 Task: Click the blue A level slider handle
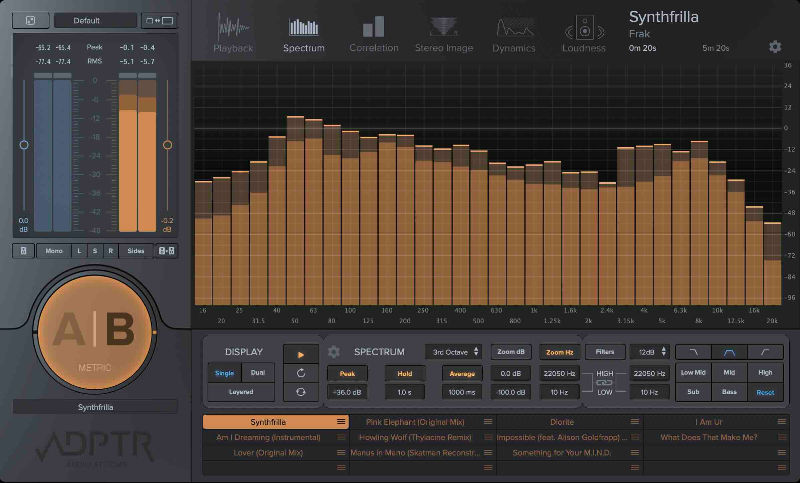pos(24,145)
